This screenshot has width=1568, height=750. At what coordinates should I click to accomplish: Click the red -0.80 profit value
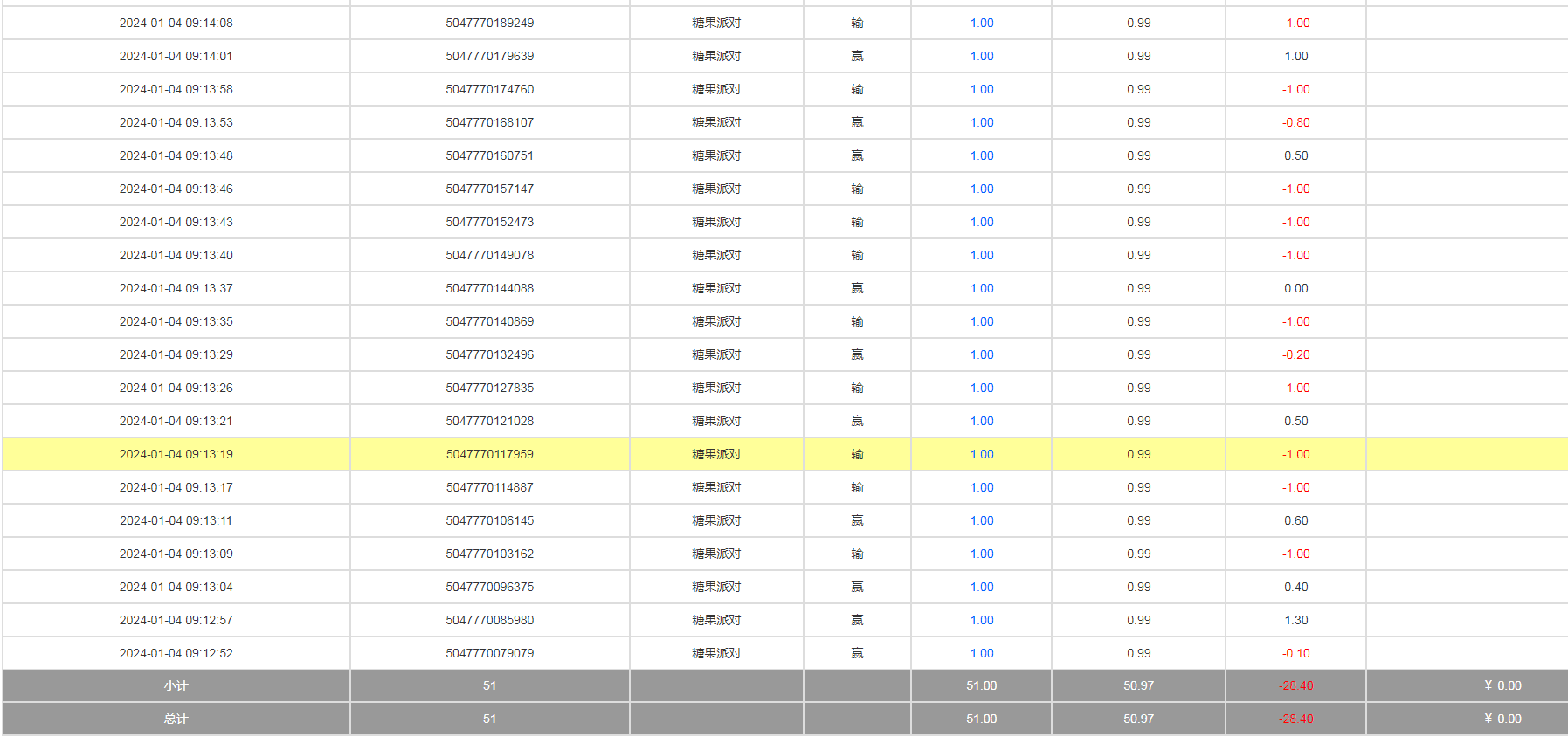click(x=1295, y=122)
